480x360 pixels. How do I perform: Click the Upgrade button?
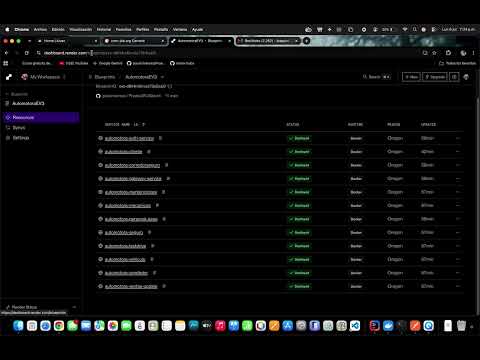coord(435,77)
